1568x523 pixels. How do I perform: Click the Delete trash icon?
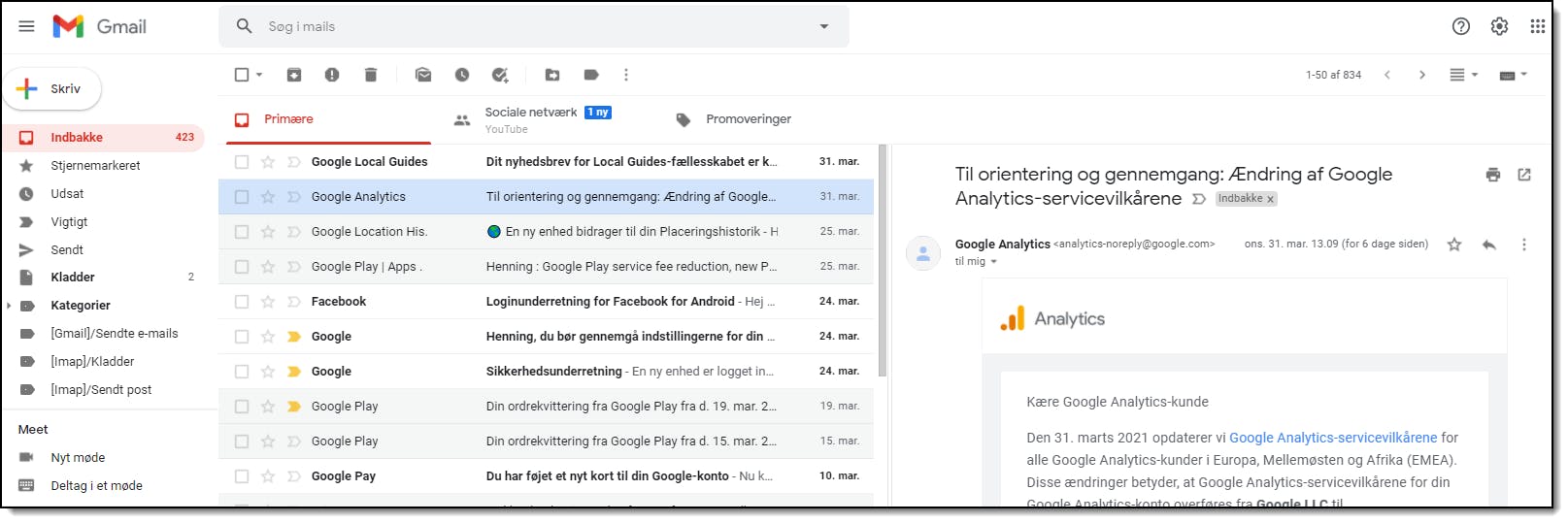tap(371, 75)
